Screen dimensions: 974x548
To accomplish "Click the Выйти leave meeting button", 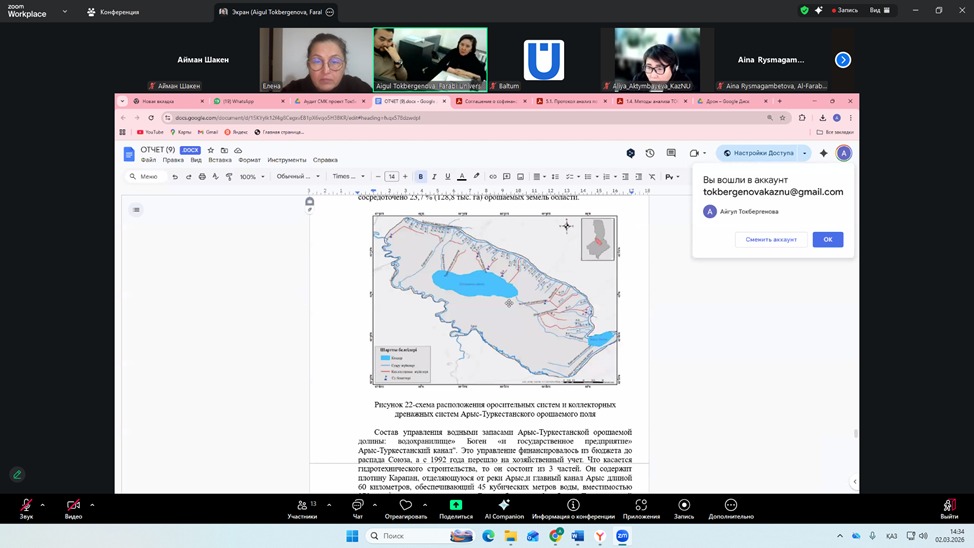I will (948, 506).
